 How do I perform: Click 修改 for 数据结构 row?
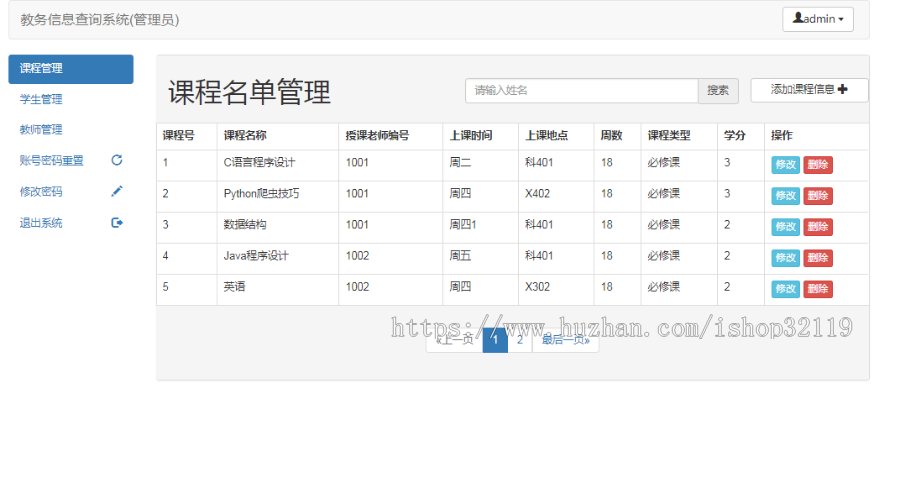tap(785, 227)
